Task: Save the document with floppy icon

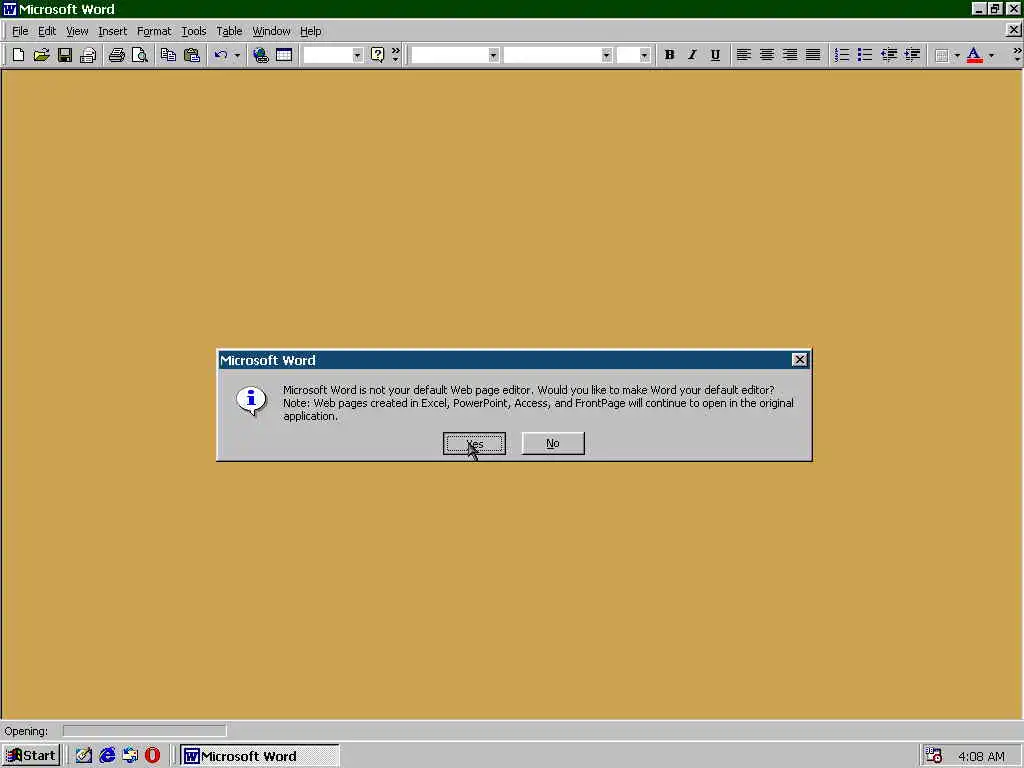Action: coord(65,55)
